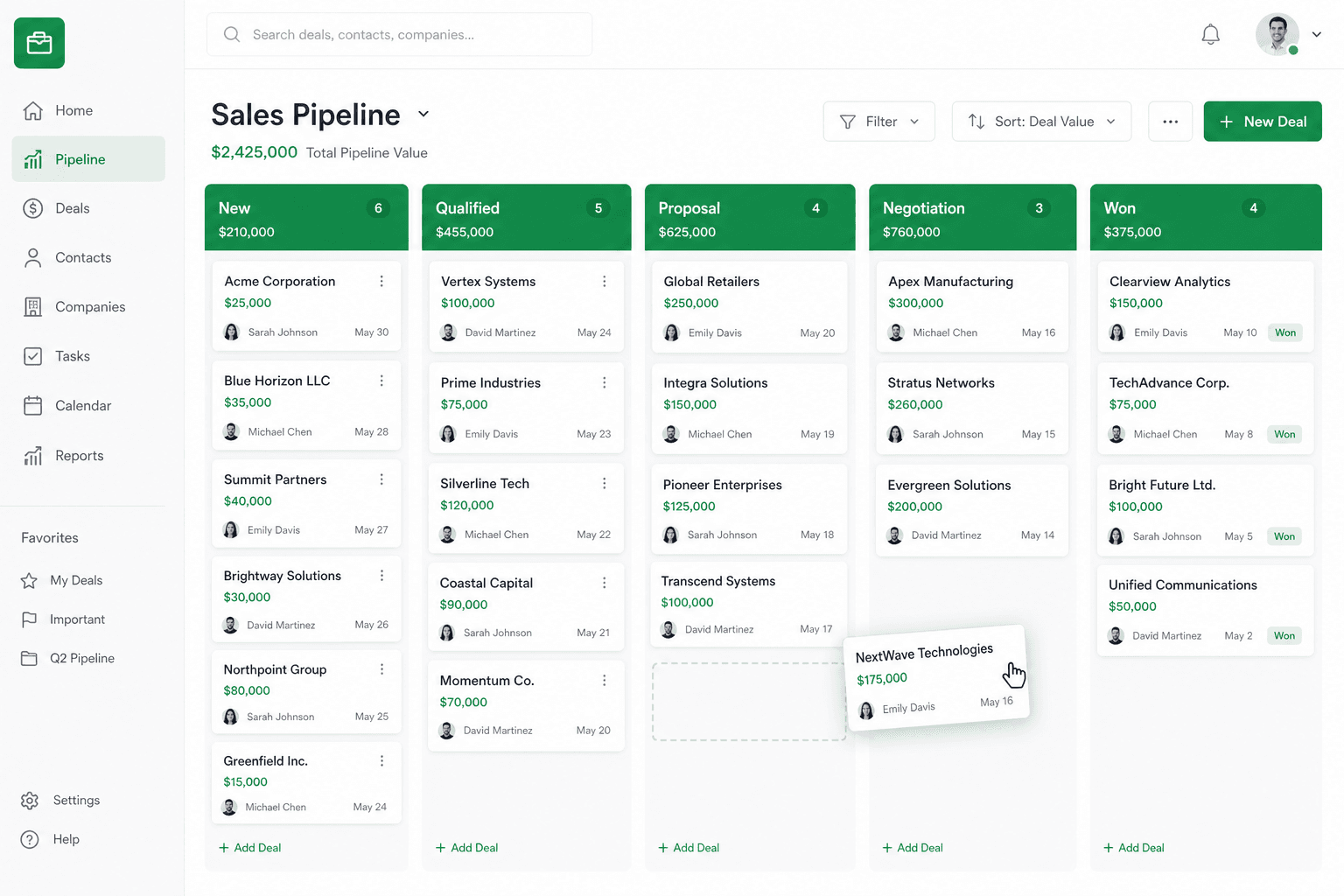Click the search magnifier icon
Viewport: 1344px width, 896px height.
click(232, 34)
